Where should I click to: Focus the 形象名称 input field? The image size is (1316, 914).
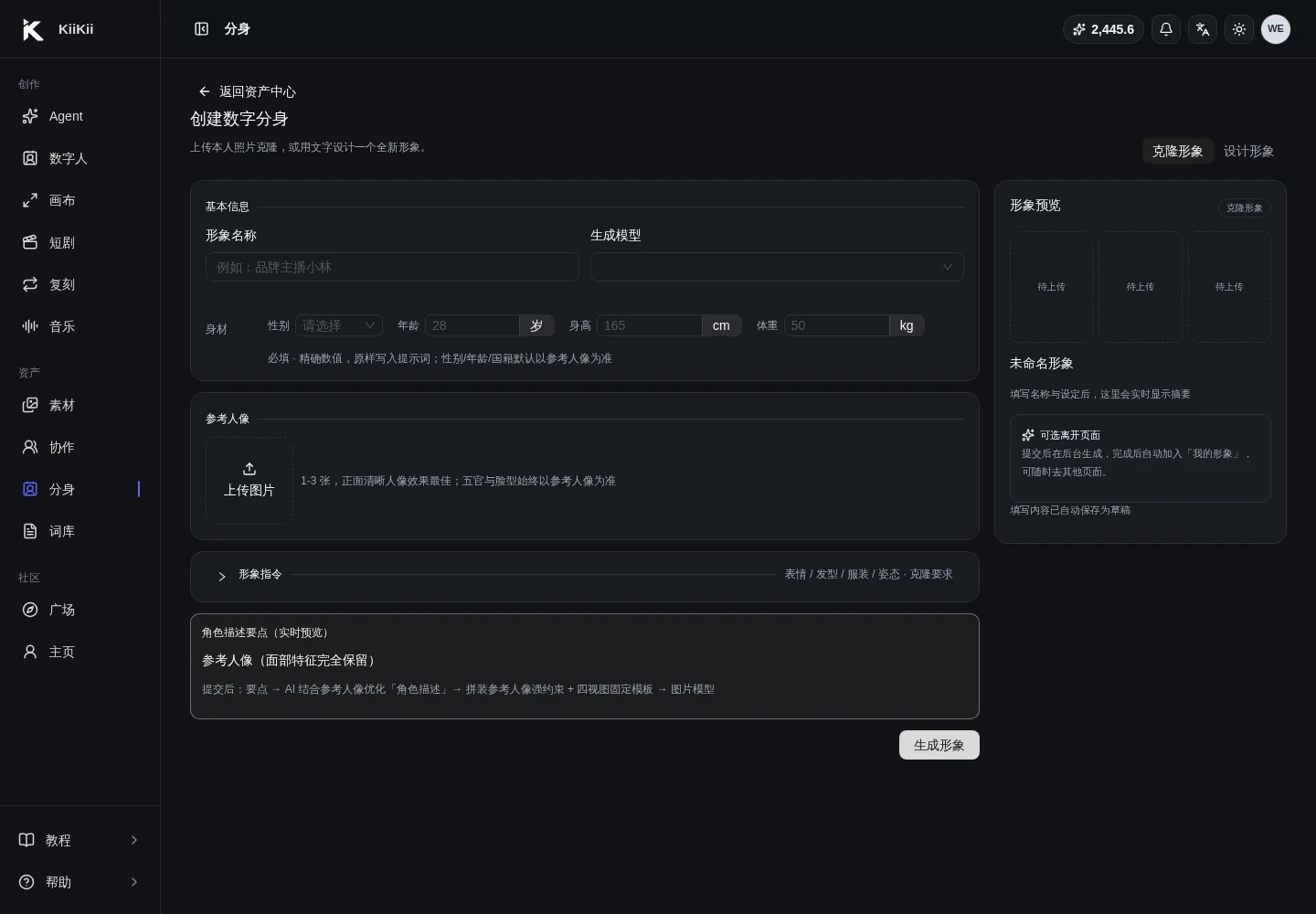[x=392, y=267]
